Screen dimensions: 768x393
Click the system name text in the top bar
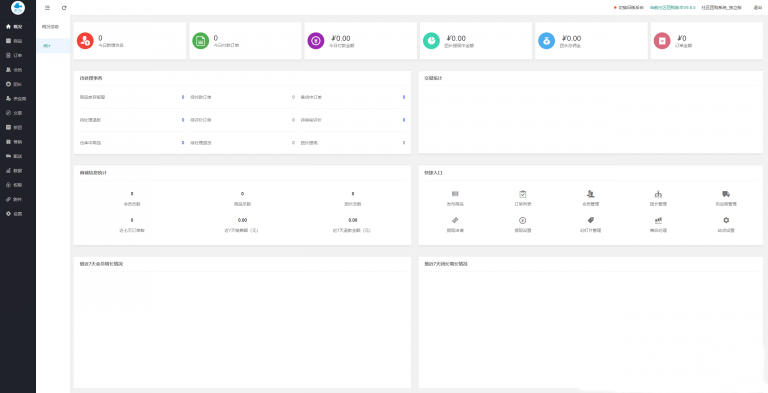(x=721, y=8)
